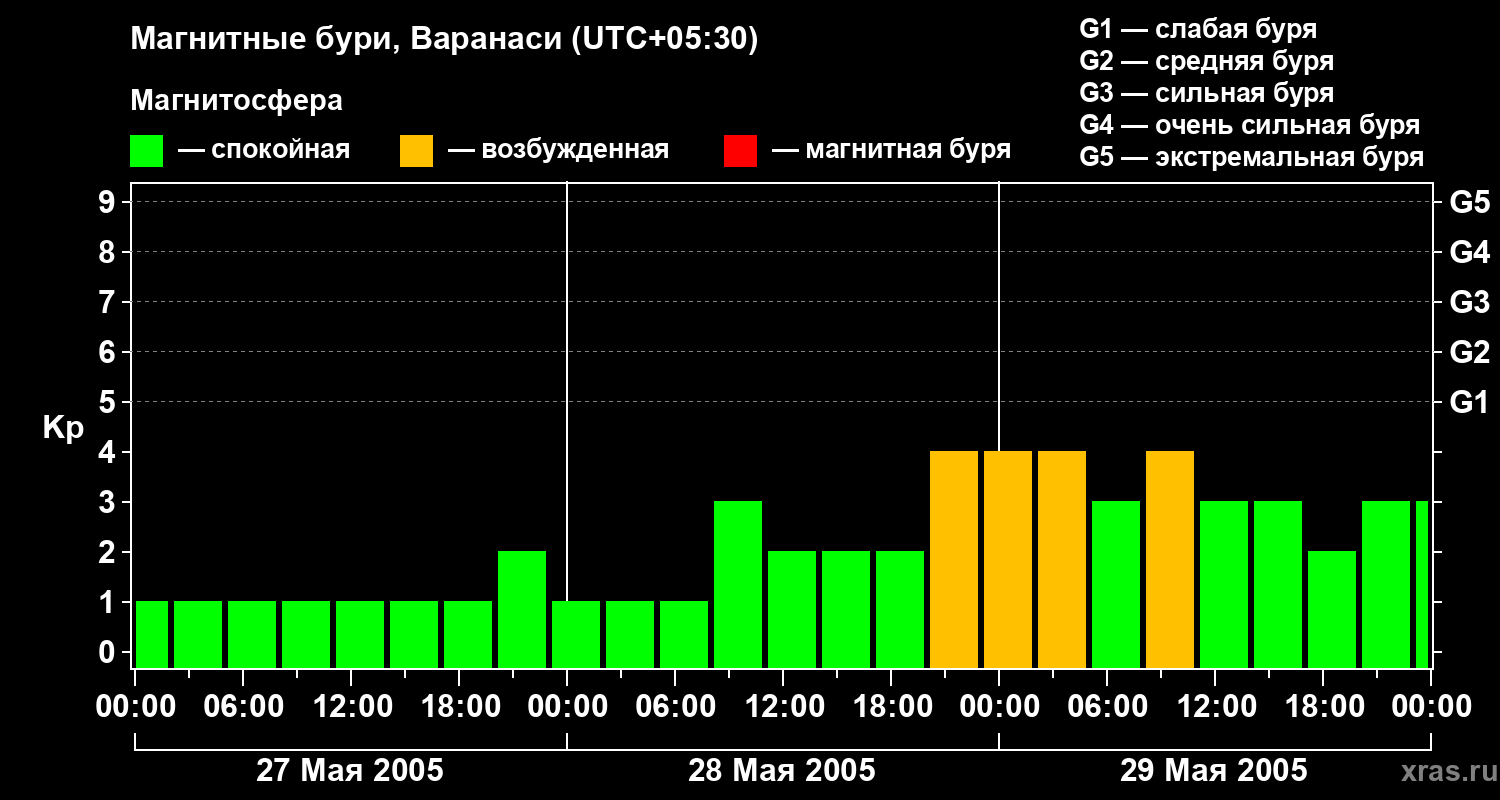Select the green Kp 3 bar on 28 Мая
The height and width of the screenshot is (800, 1500).
pyautogui.click(x=738, y=584)
